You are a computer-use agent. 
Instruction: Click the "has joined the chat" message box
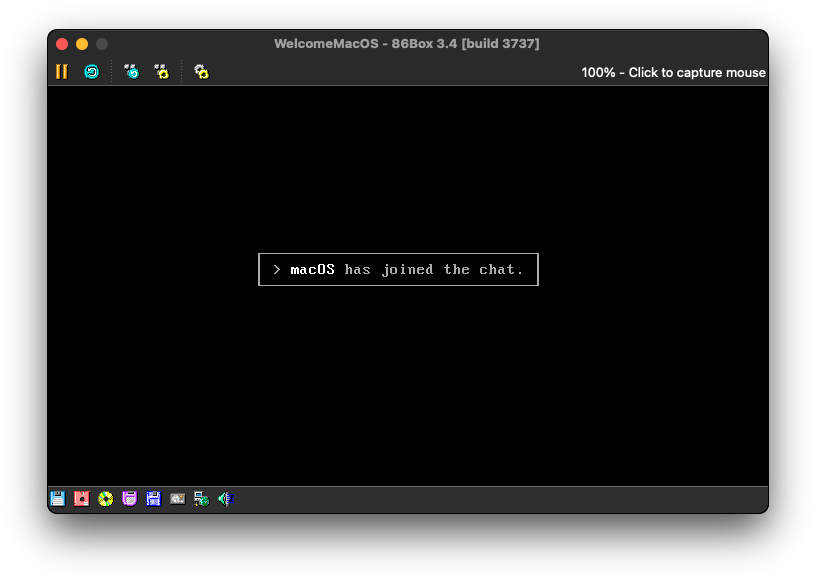[x=398, y=270]
